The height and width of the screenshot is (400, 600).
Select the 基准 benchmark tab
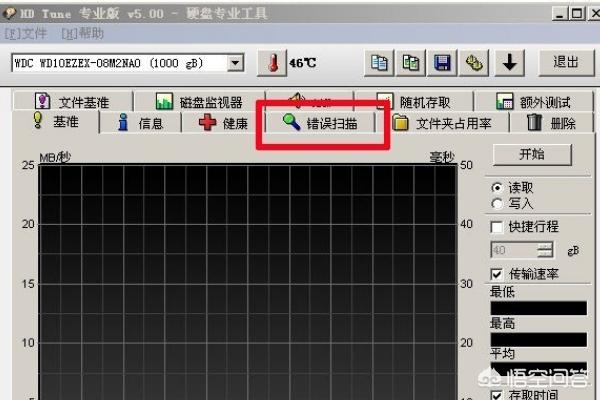tap(56, 122)
